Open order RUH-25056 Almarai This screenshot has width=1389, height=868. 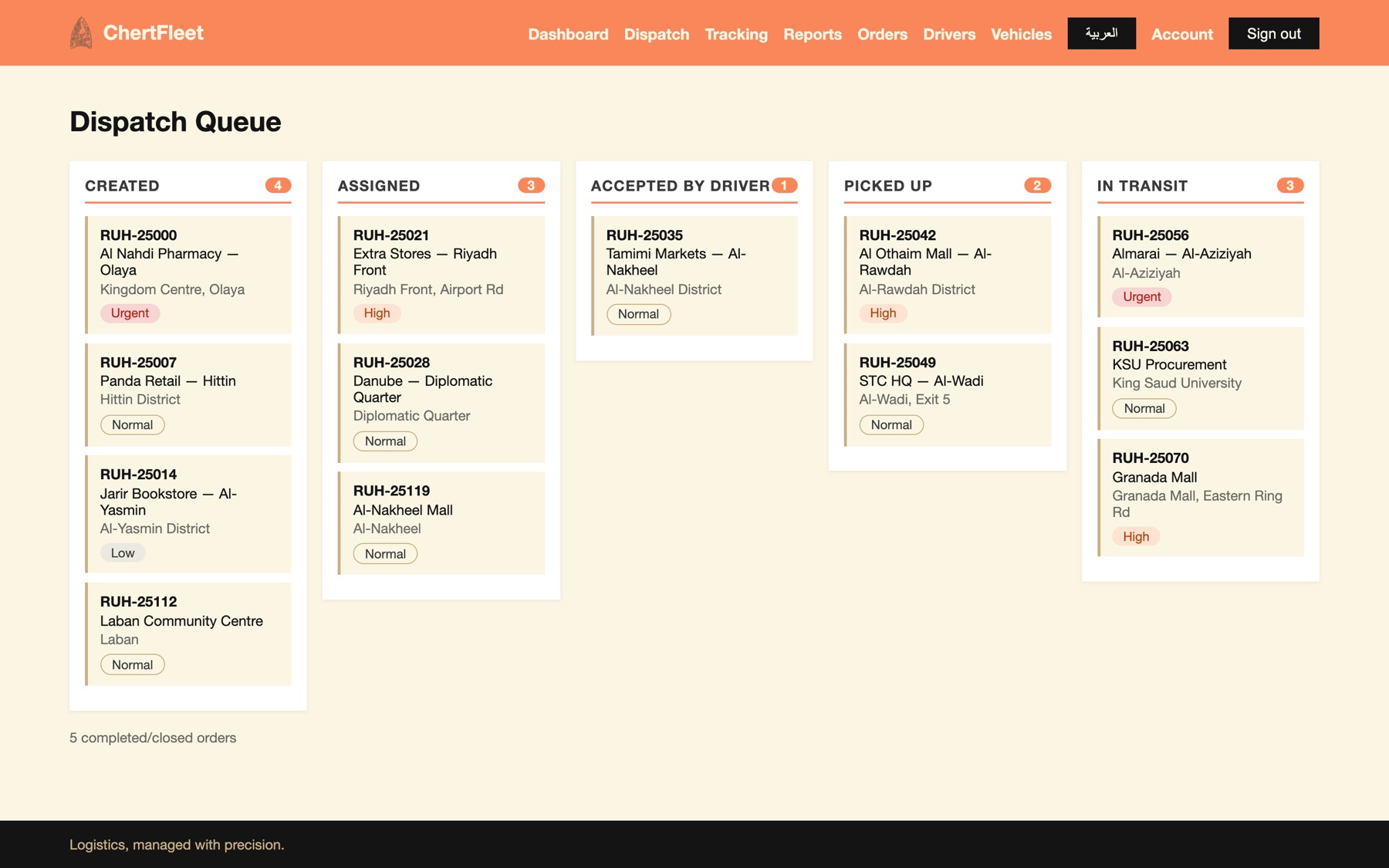1201,266
